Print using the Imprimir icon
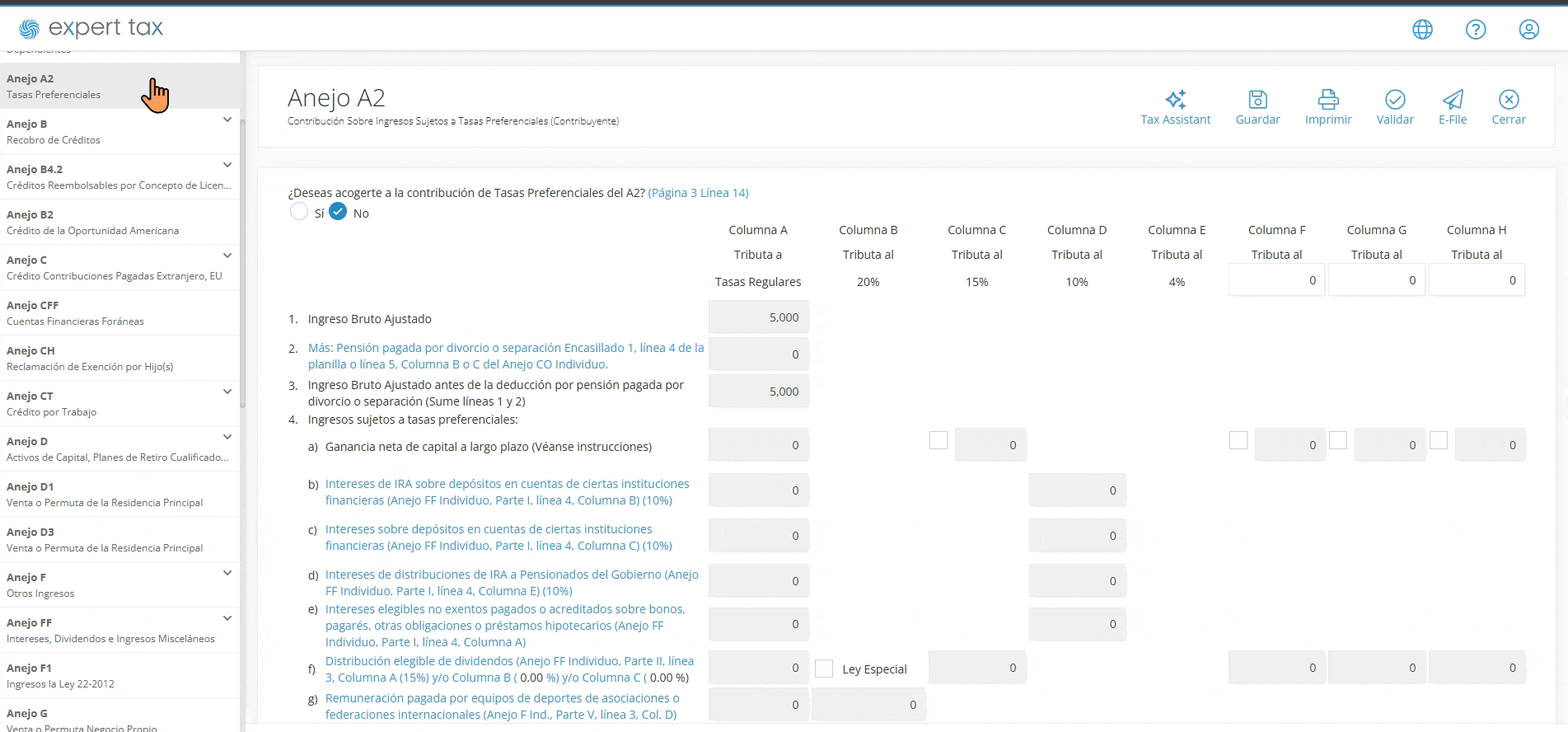 pyautogui.click(x=1328, y=100)
